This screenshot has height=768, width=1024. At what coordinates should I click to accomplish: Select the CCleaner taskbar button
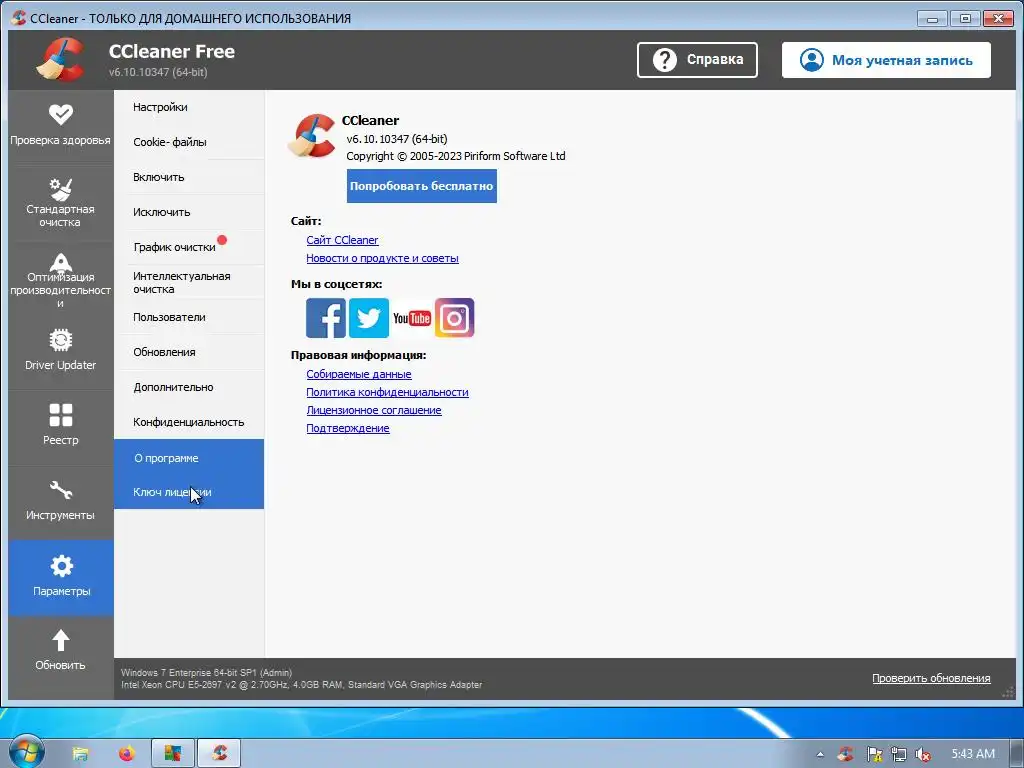[219, 754]
